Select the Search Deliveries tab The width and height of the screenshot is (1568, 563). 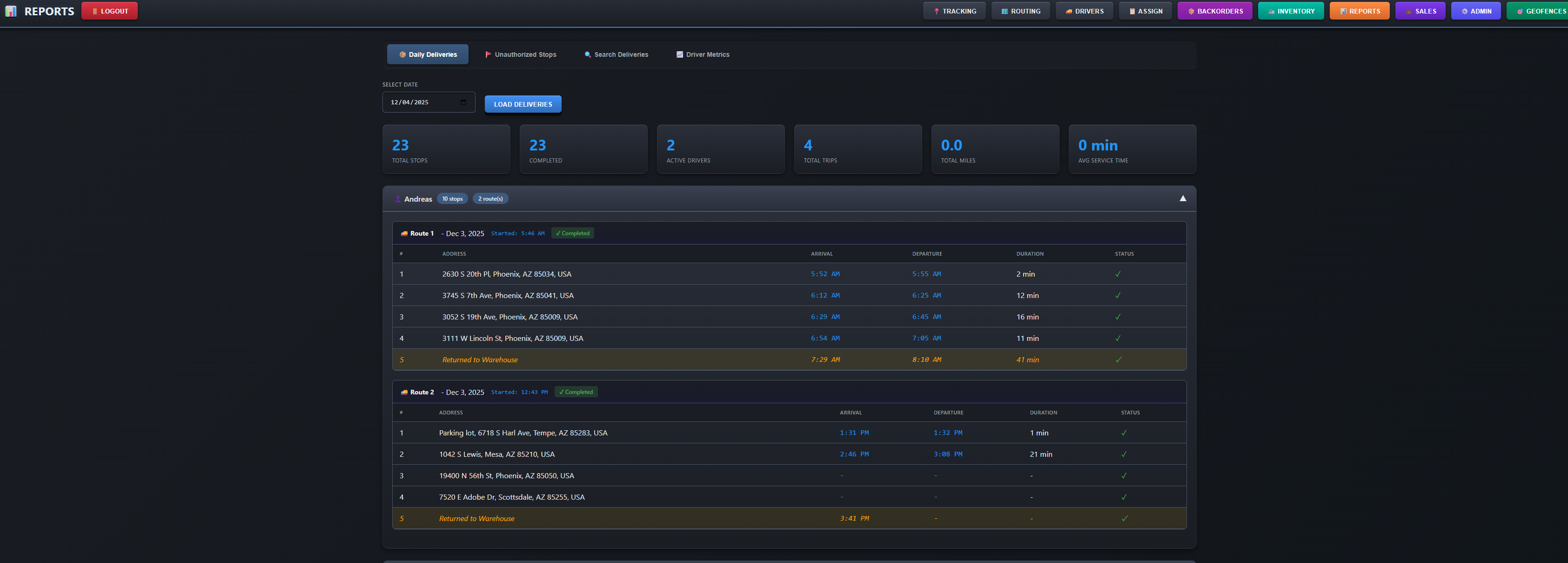616,55
